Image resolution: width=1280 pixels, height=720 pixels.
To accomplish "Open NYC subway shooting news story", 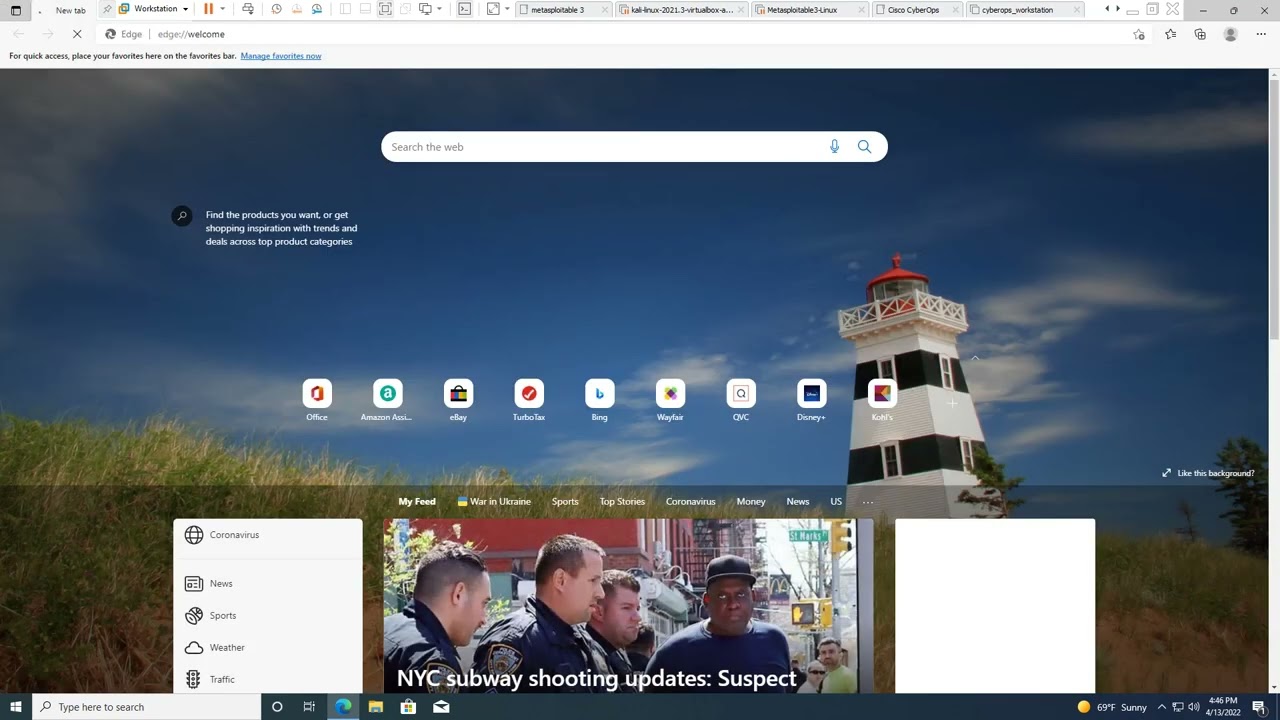I will click(x=628, y=606).
